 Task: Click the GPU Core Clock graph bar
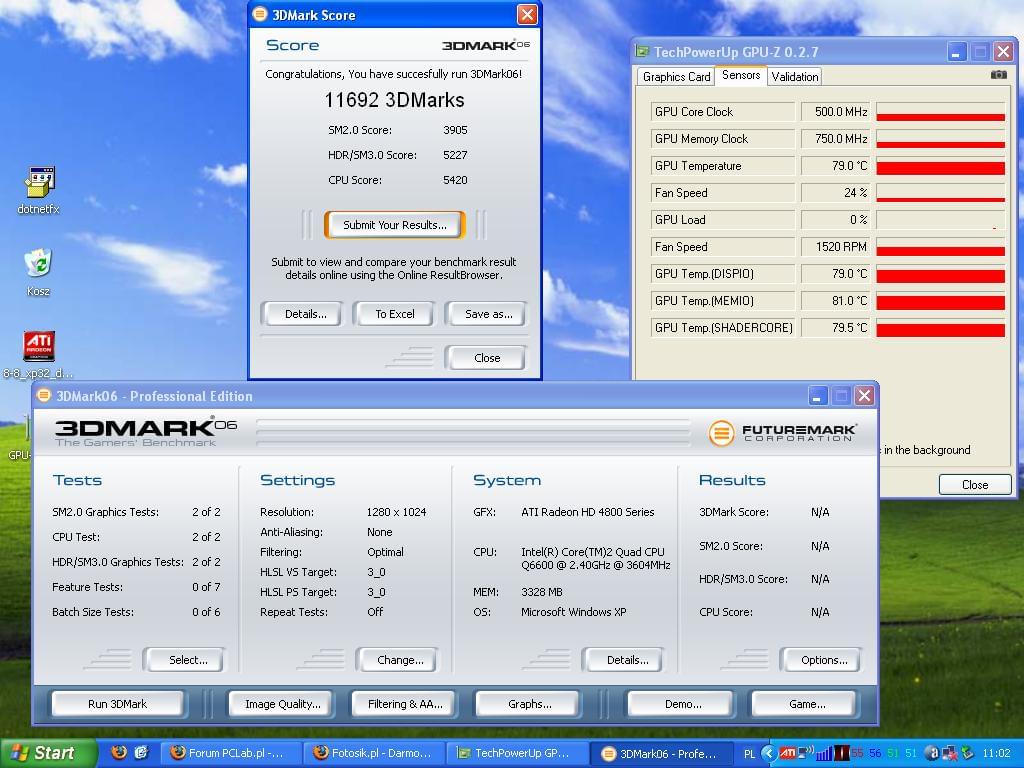click(x=940, y=112)
